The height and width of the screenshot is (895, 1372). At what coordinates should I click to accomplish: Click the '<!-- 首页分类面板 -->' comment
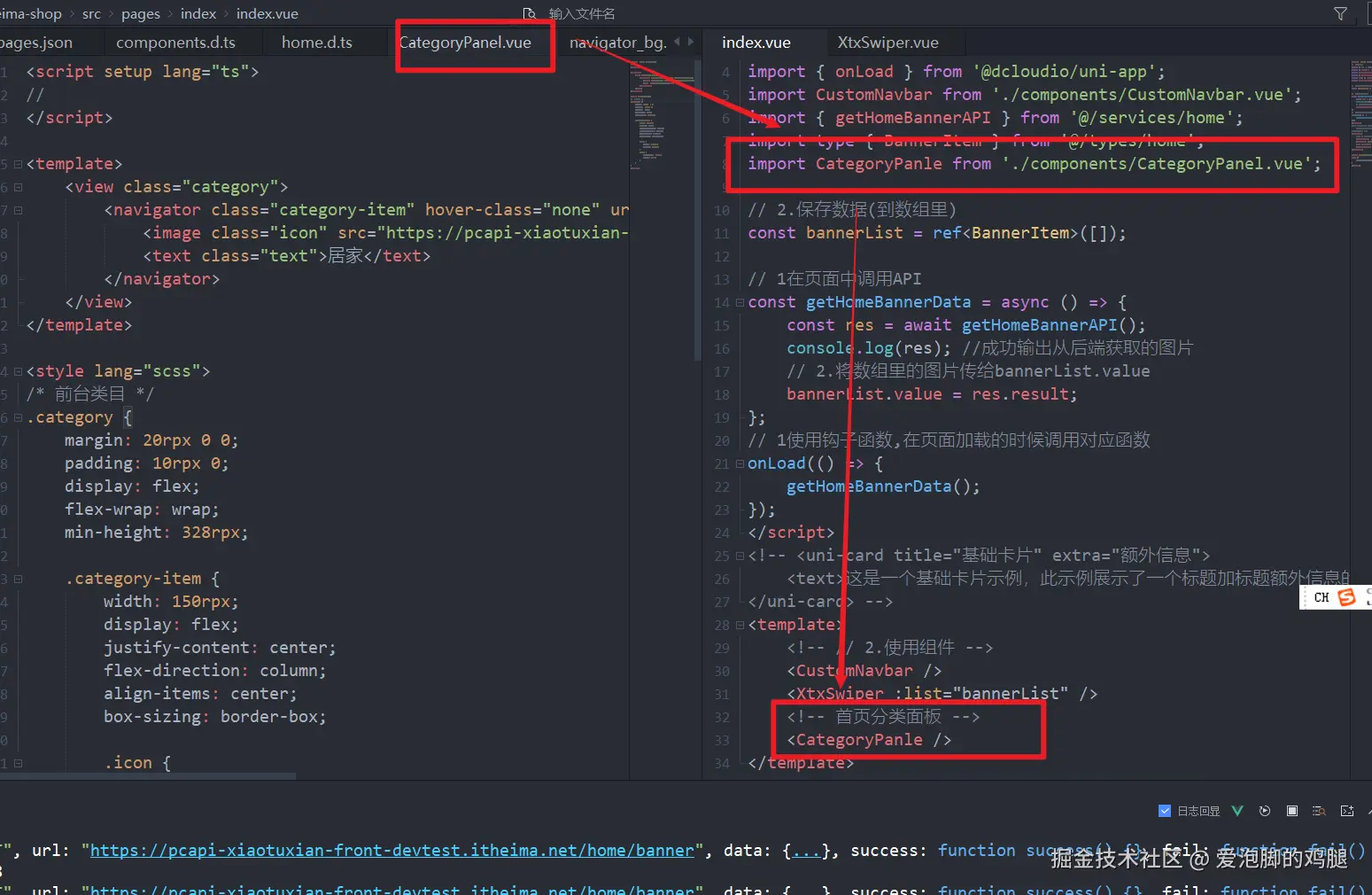[883, 717]
